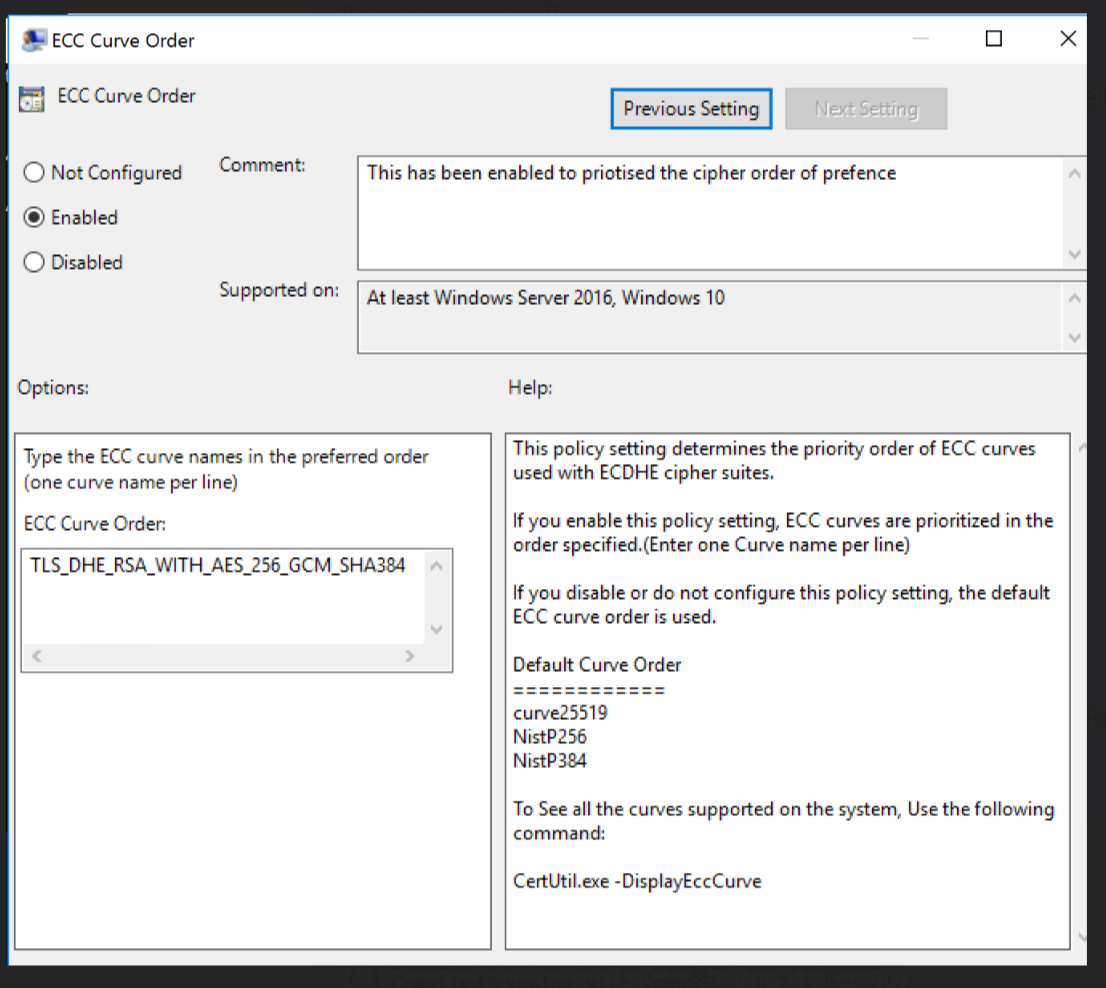Minimize the ECC Curve Order window
This screenshot has width=1106, height=988.
[920, 39]
